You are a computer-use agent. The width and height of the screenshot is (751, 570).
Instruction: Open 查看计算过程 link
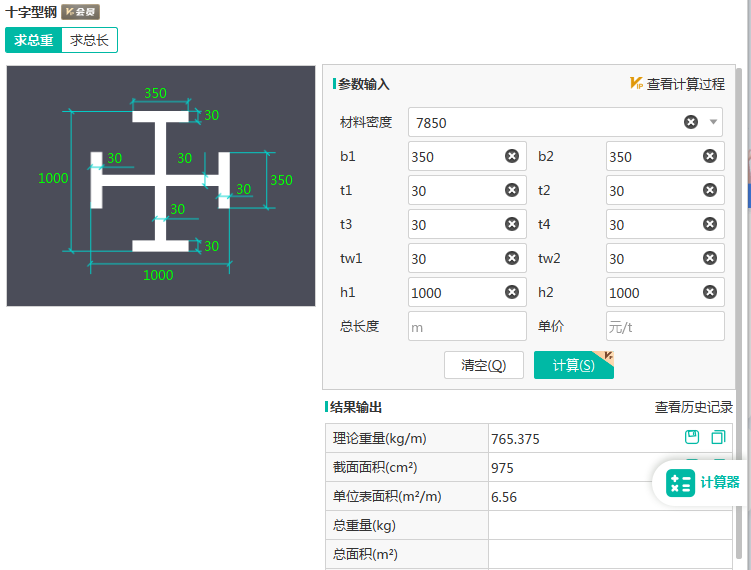[685, 84]
